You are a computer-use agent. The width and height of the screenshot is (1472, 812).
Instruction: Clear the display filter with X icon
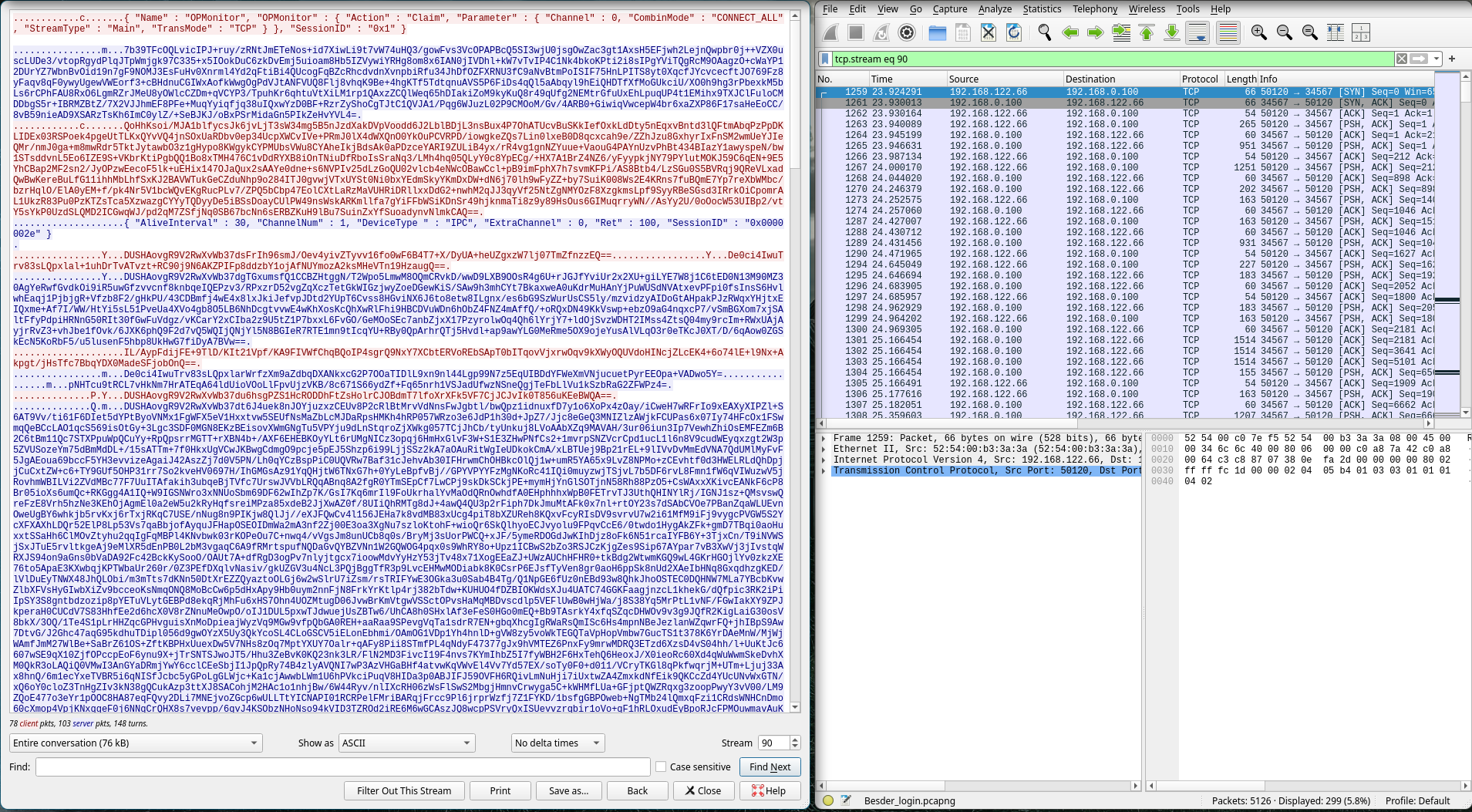1402,59
